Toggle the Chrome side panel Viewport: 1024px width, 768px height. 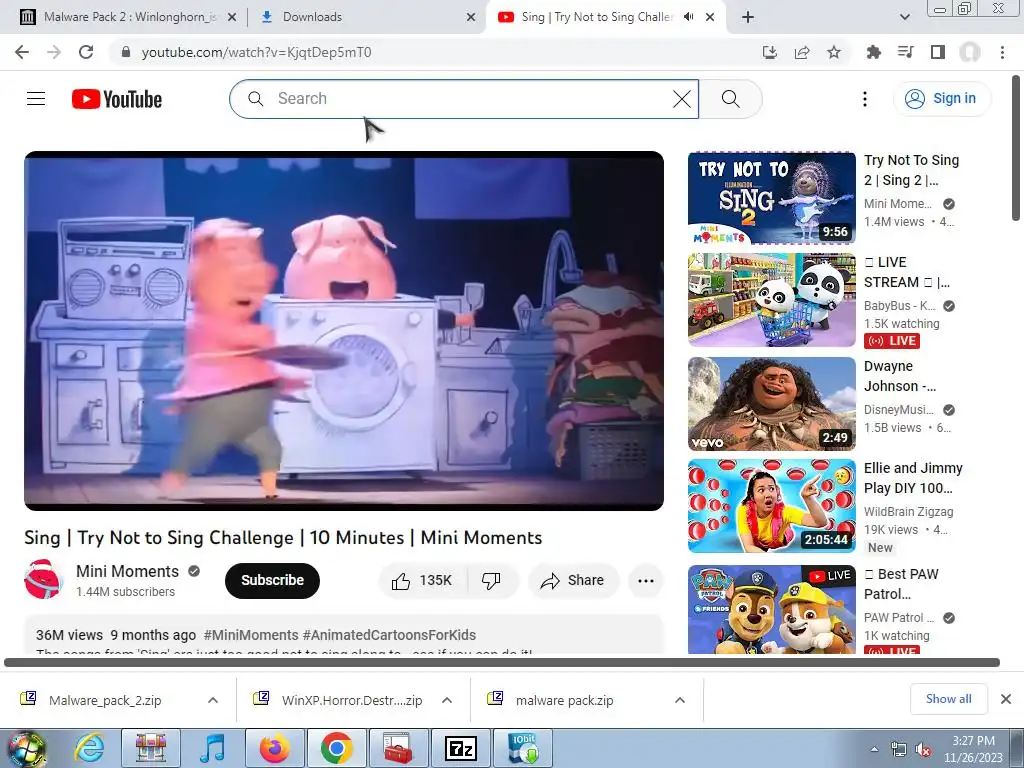coord(938,52)
